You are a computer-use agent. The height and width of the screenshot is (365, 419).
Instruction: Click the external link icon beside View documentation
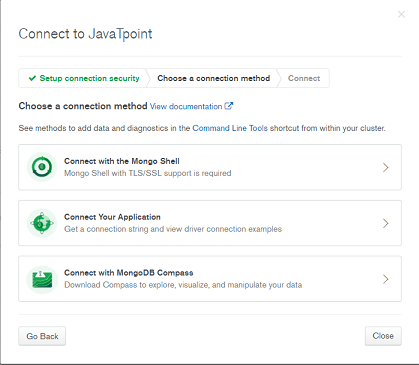pos(229,106)
